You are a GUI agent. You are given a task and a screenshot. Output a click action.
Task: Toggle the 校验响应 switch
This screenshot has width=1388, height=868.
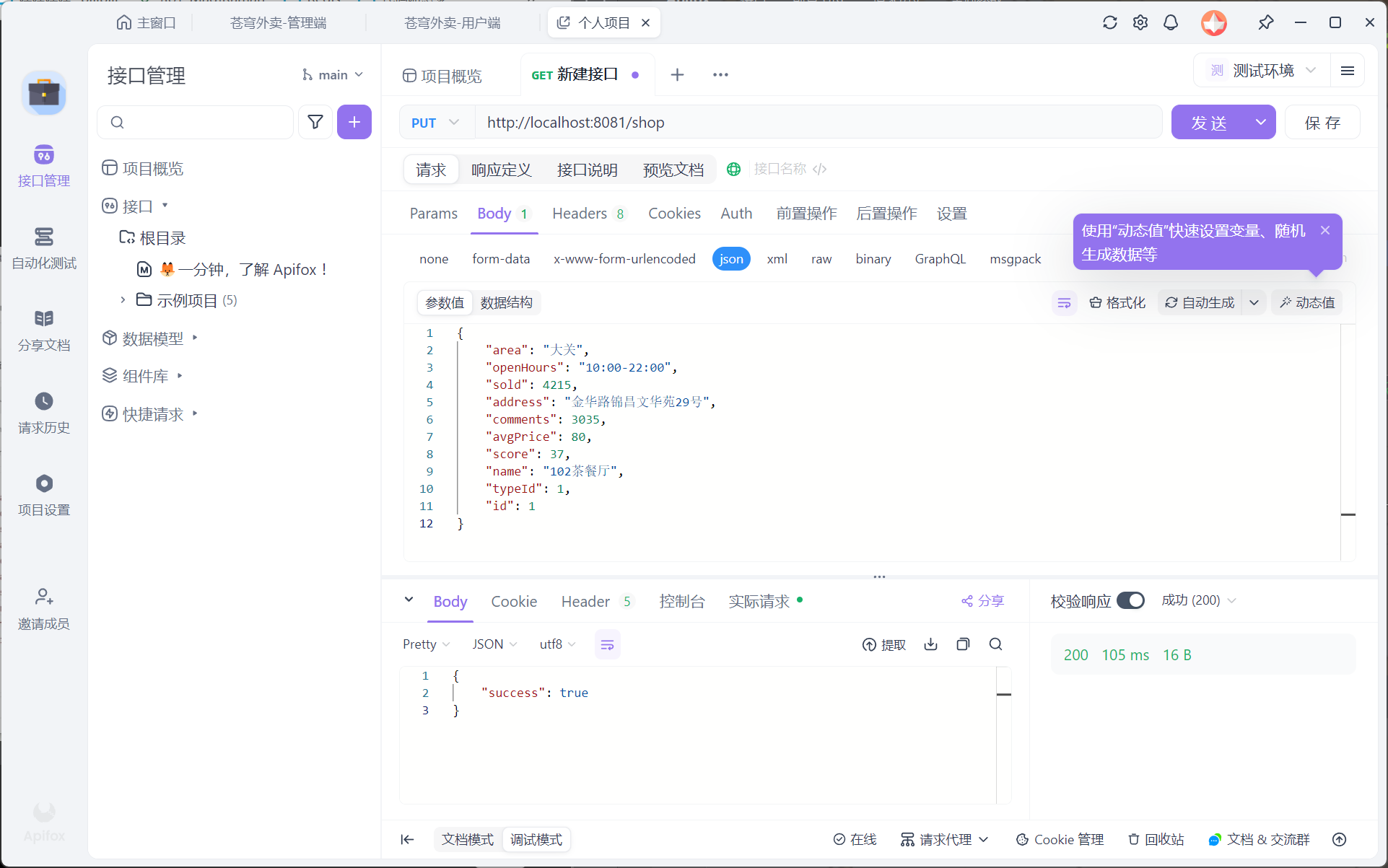[x=1130, y=600]
